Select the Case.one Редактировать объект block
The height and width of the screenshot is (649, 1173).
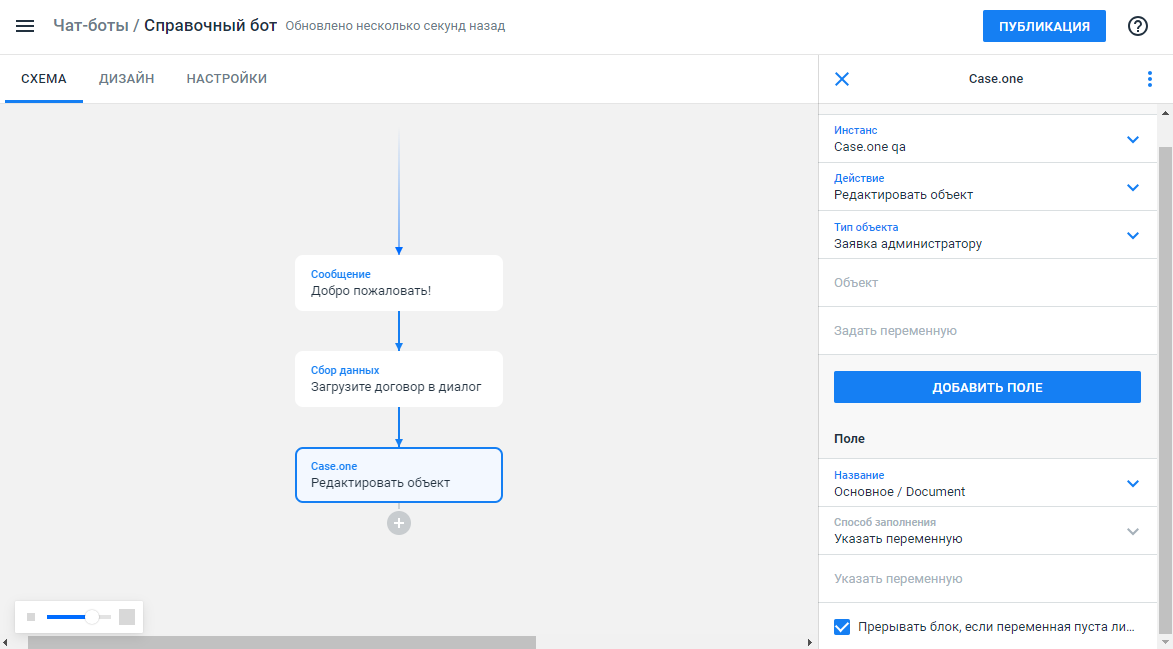[x=399, y=475]
